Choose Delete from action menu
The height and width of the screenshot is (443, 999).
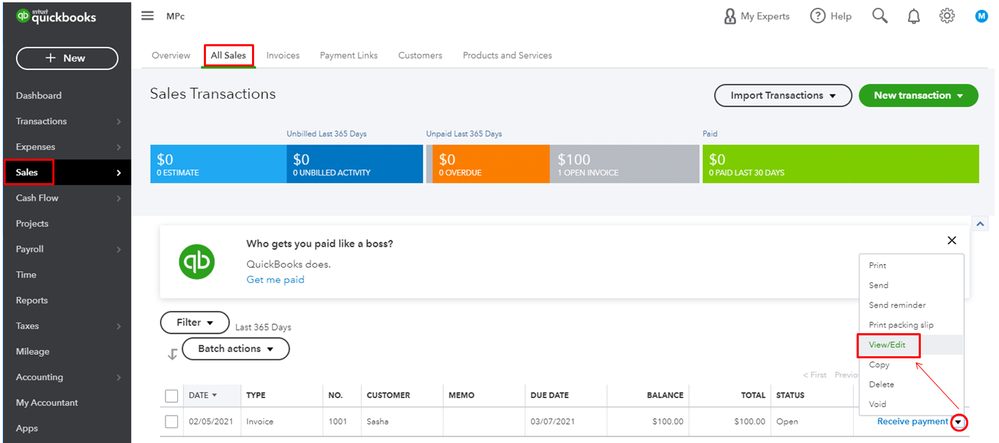(x=911, y=384)
